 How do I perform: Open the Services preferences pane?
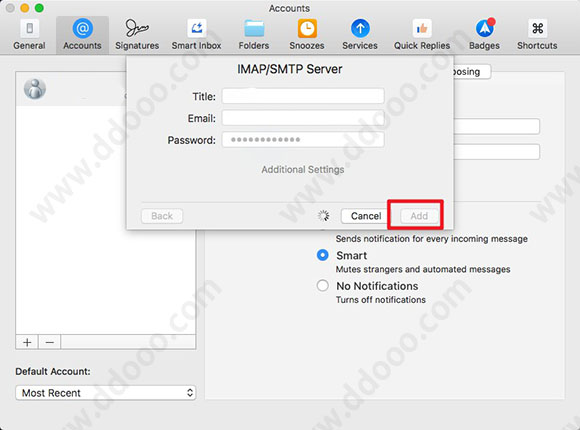click(x=360, y=35)
